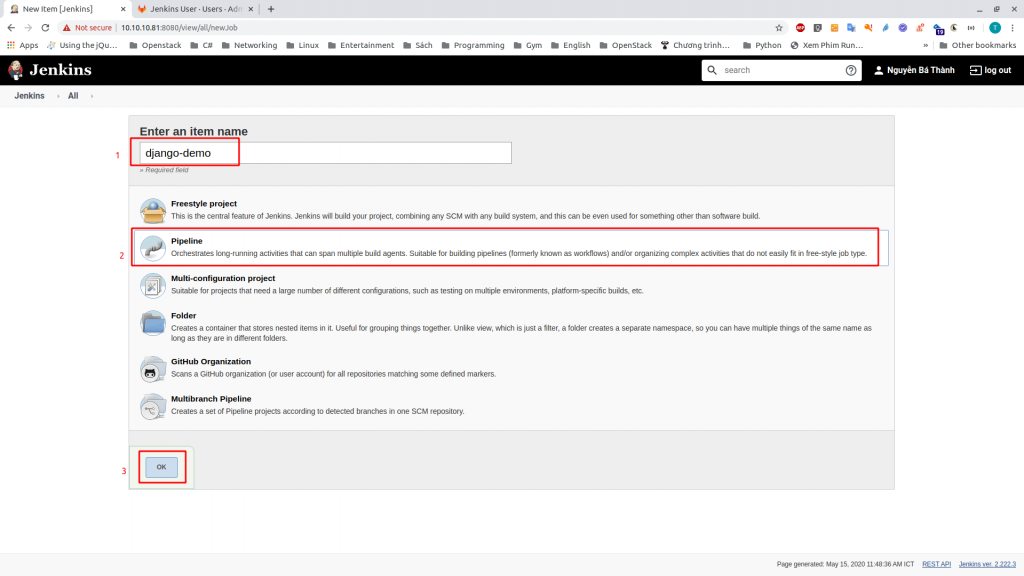Open the Entertainment bookmarks folder

[361, 45]
